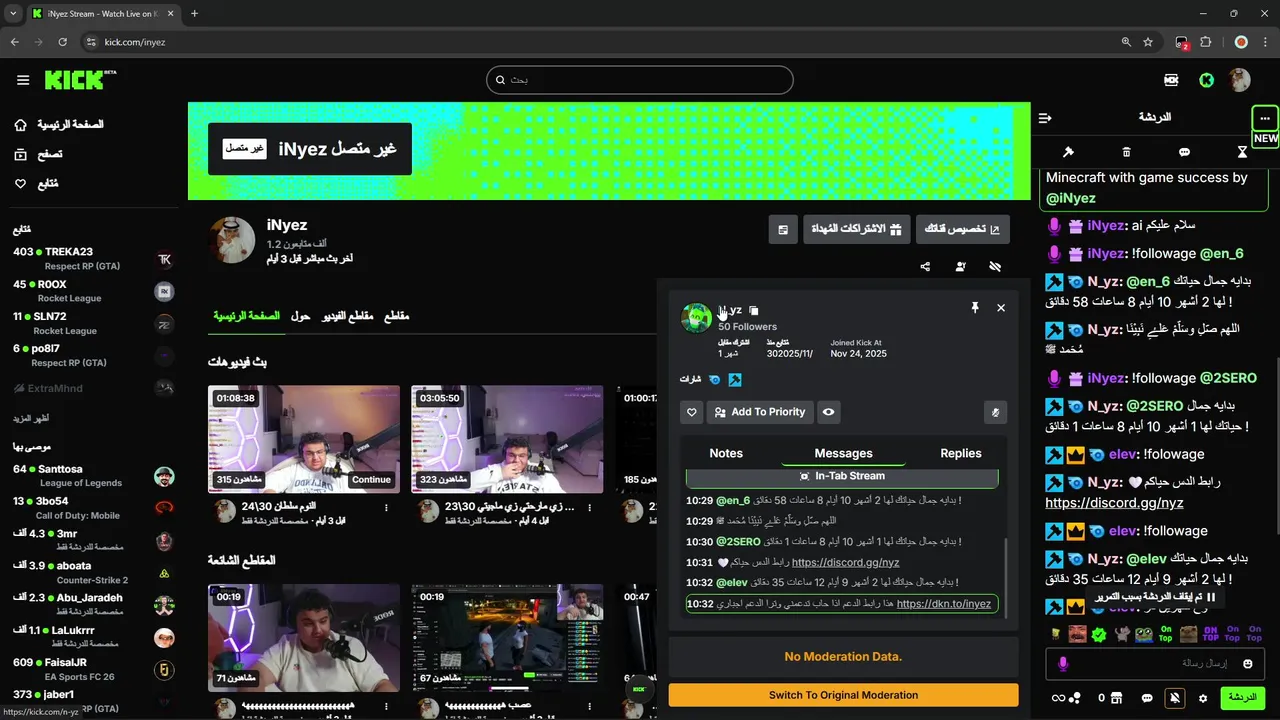This screenshot has height=720, width=1280.
Task: Open the discord.gg/nyz link in user card
Action: [845, 562]
